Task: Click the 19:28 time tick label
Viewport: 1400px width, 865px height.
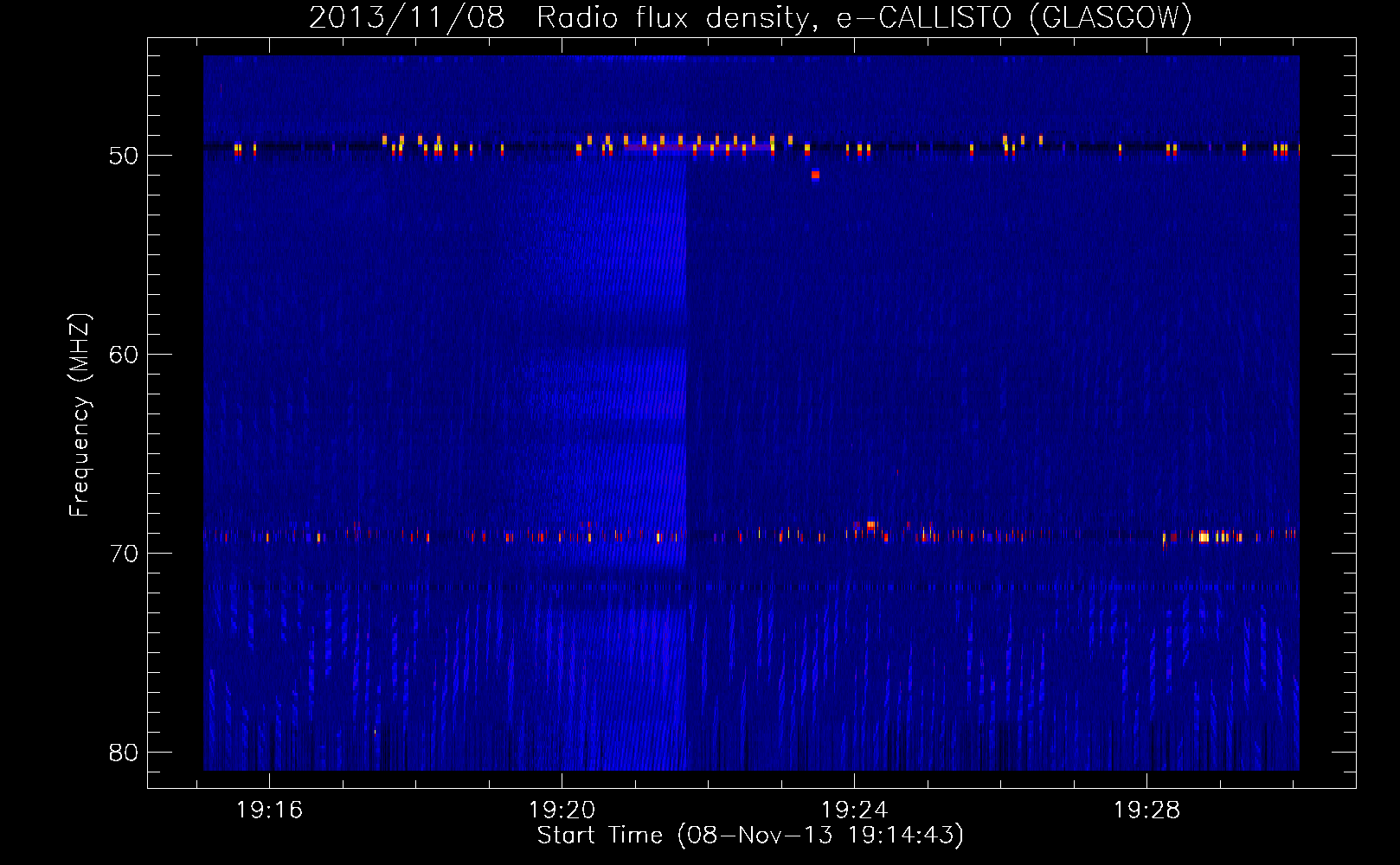Action: [1146, 811]
